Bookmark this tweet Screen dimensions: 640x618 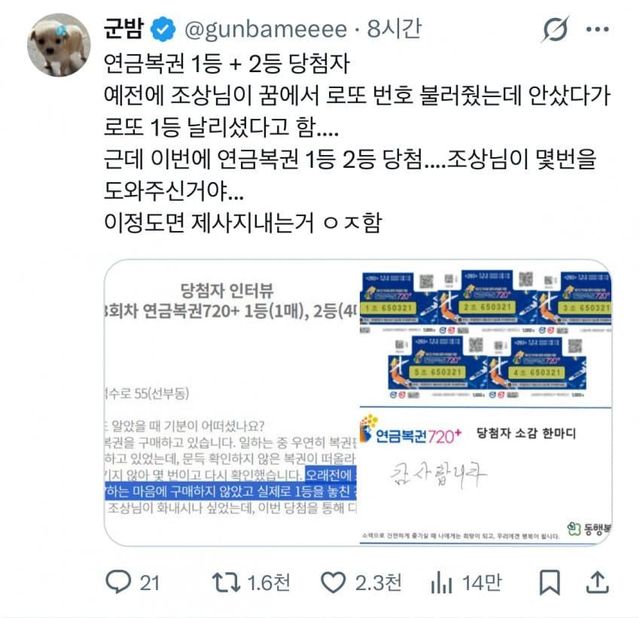[x=549, y=582]
